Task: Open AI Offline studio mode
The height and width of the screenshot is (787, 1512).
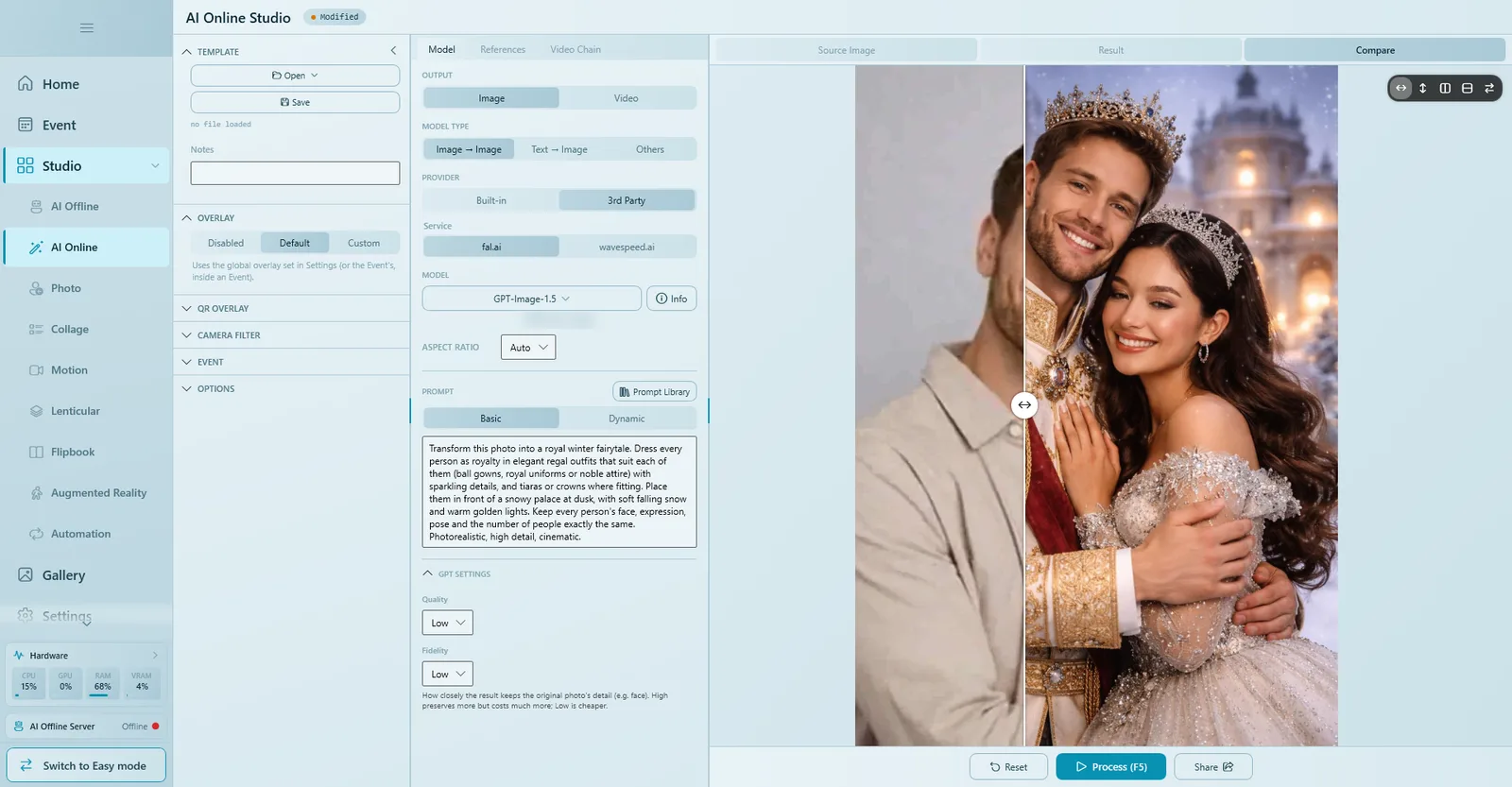Action: pos(87,207)
